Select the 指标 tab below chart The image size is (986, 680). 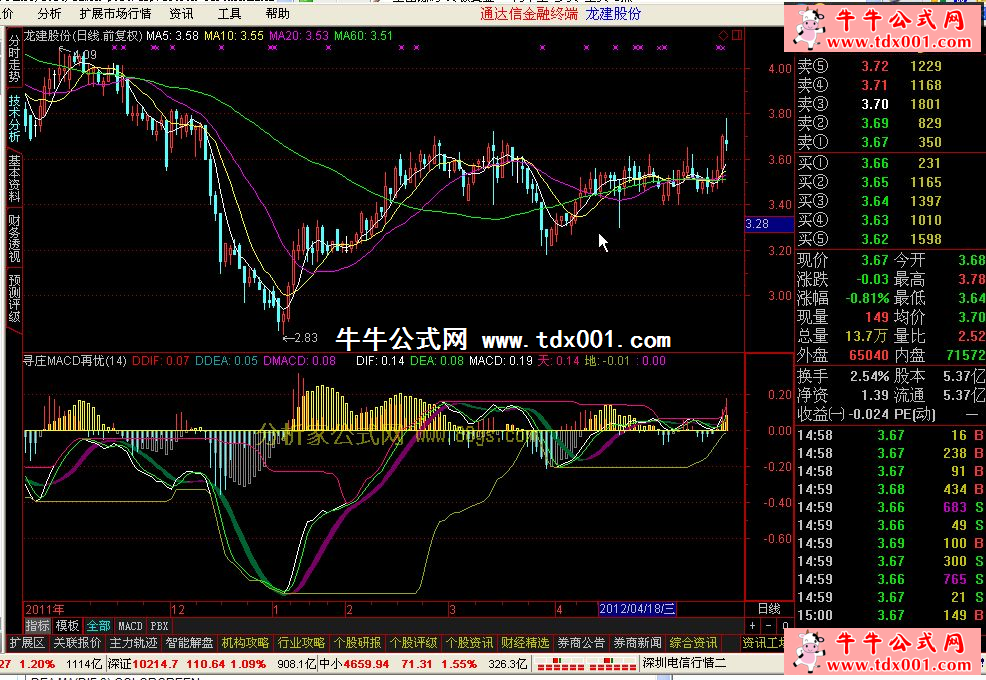(37, 626)
